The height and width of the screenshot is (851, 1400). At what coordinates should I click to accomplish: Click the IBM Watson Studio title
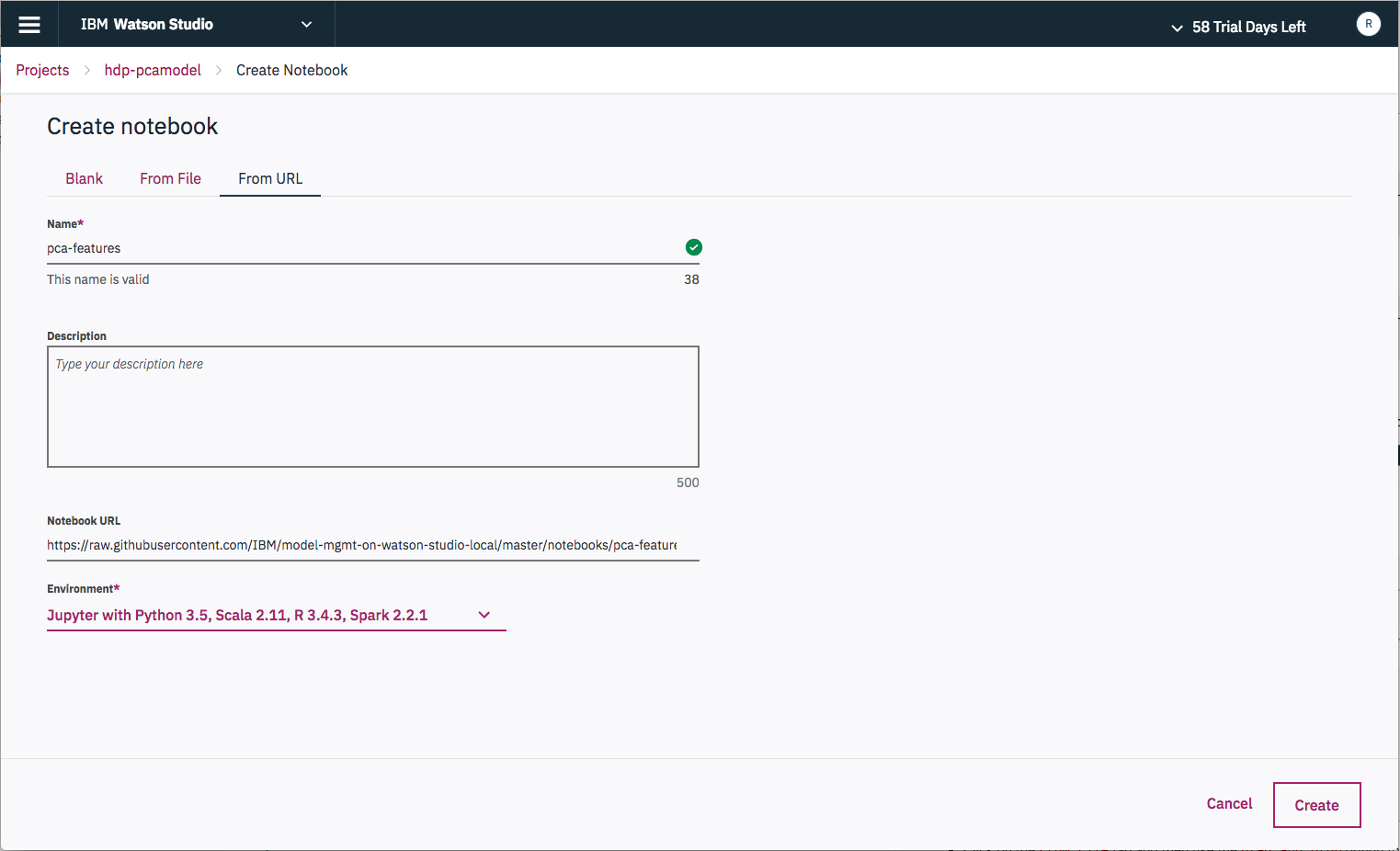147,25
